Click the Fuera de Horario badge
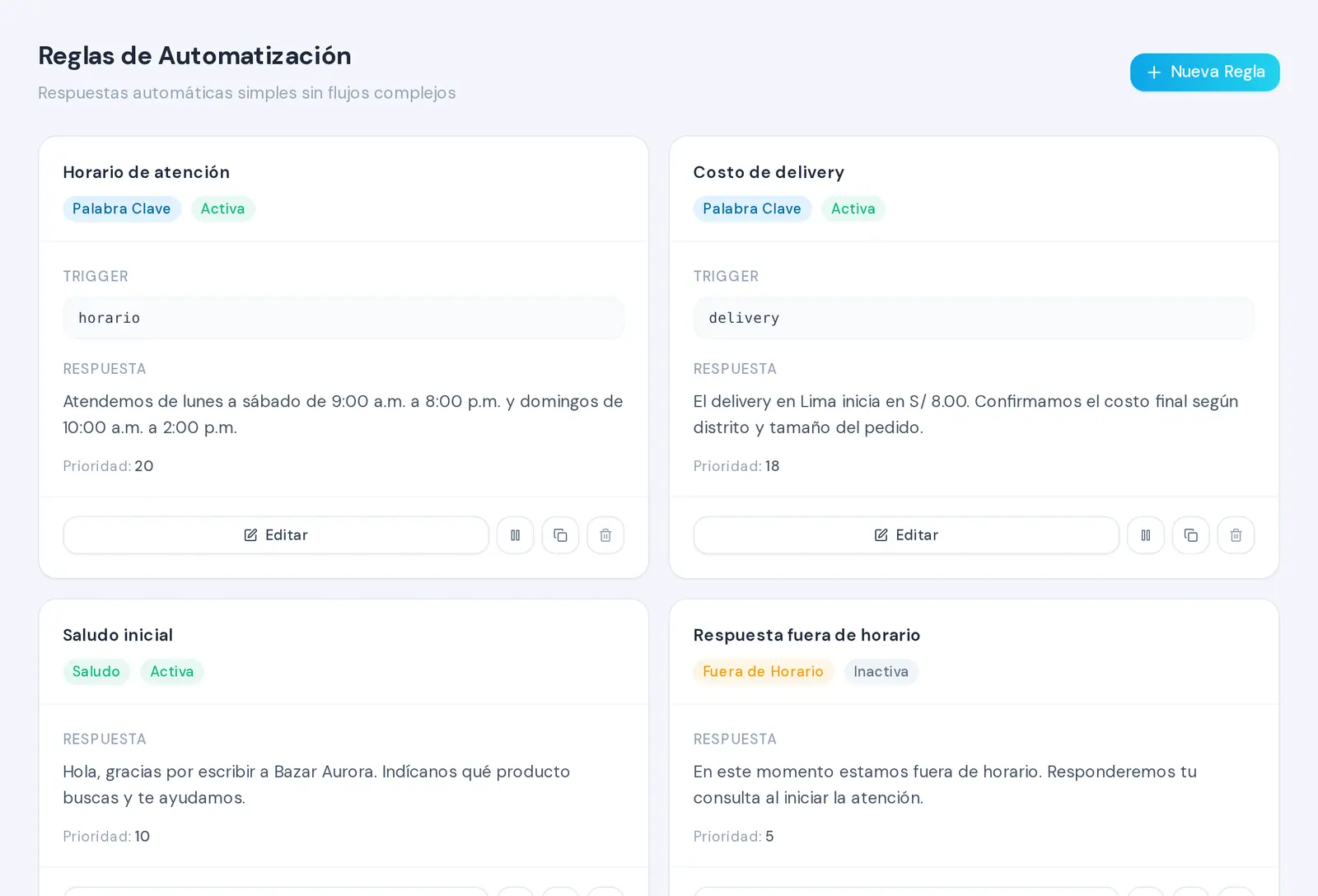This screenshot has height=896, width=1318. pos(764,672)
